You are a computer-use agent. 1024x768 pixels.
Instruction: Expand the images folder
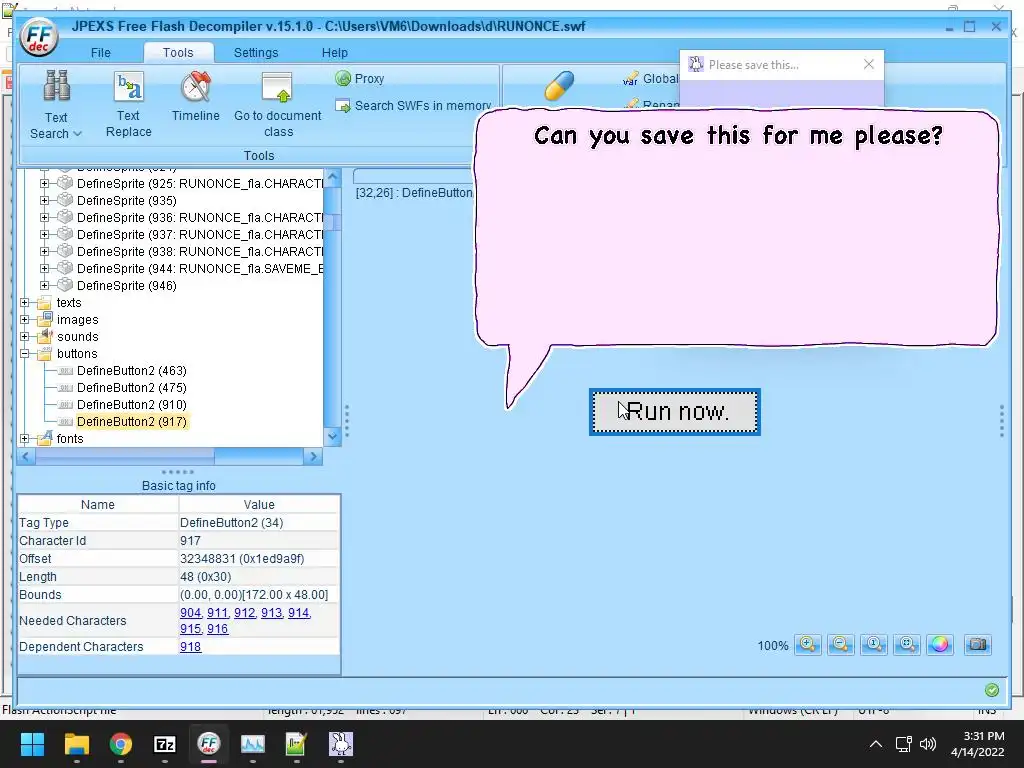pos(25,319)
